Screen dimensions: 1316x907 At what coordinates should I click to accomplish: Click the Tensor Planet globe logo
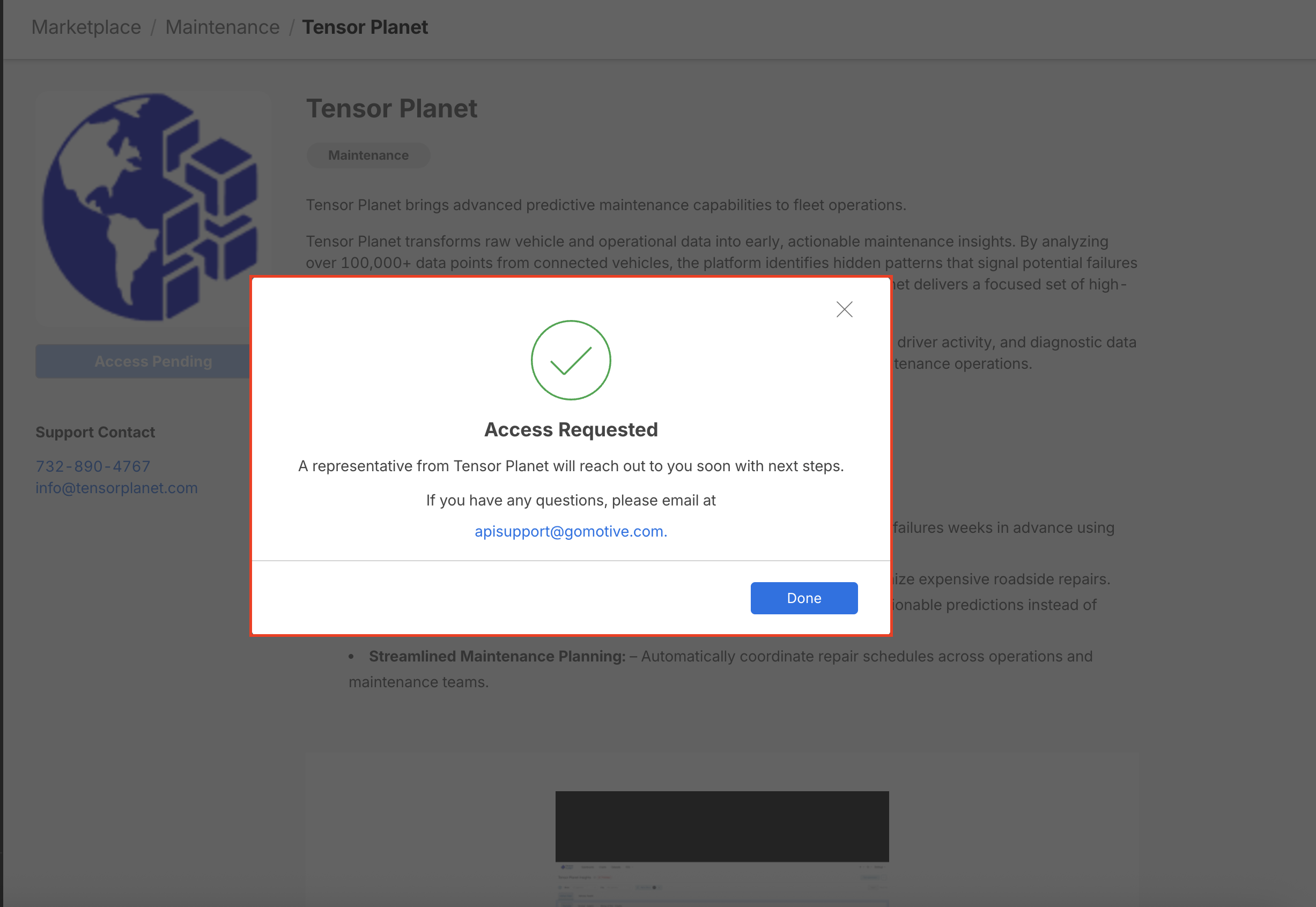pyautogui.click(x=150, y=206)
